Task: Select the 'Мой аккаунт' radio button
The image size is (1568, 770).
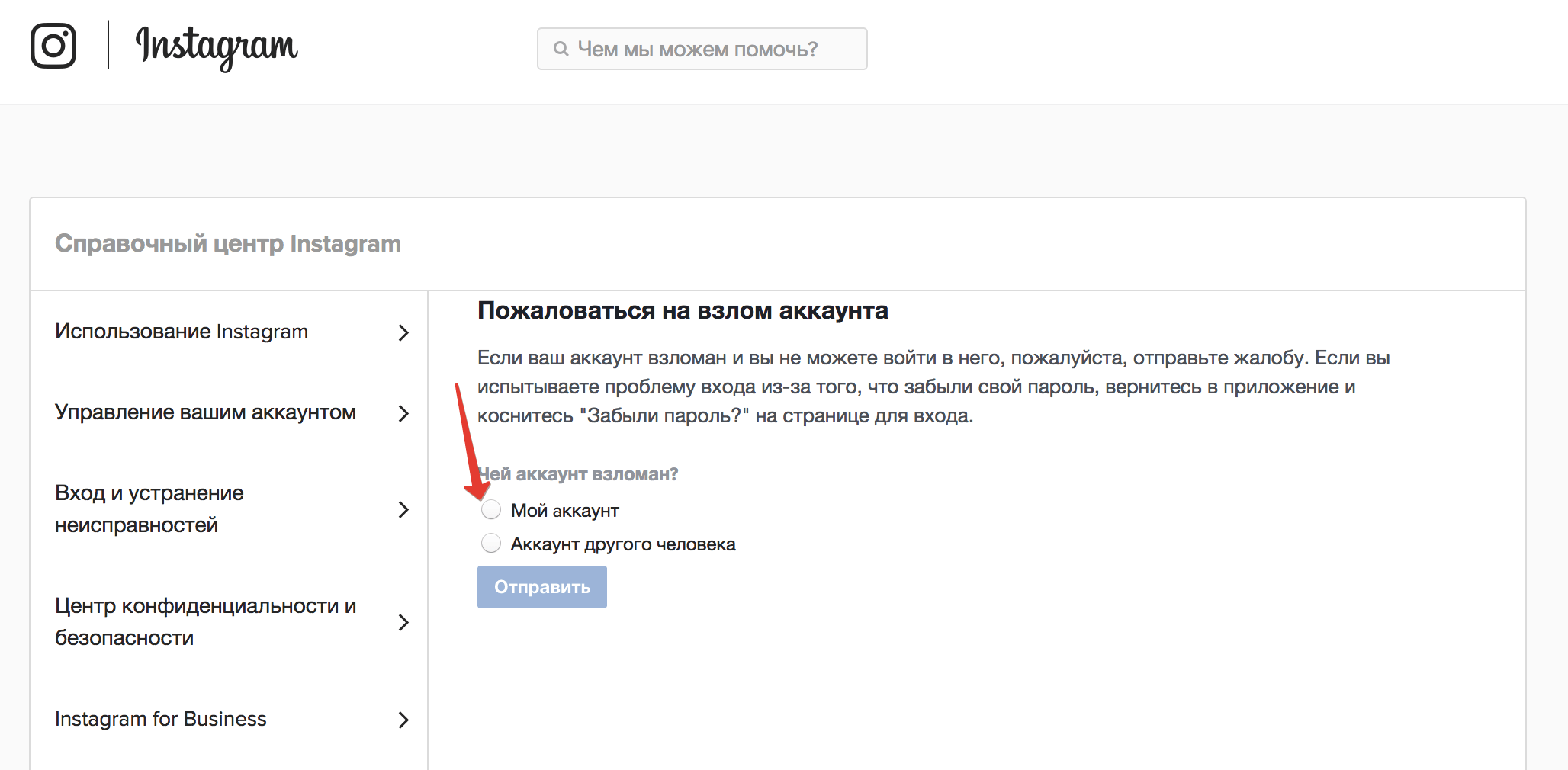Action: point(491,509)
